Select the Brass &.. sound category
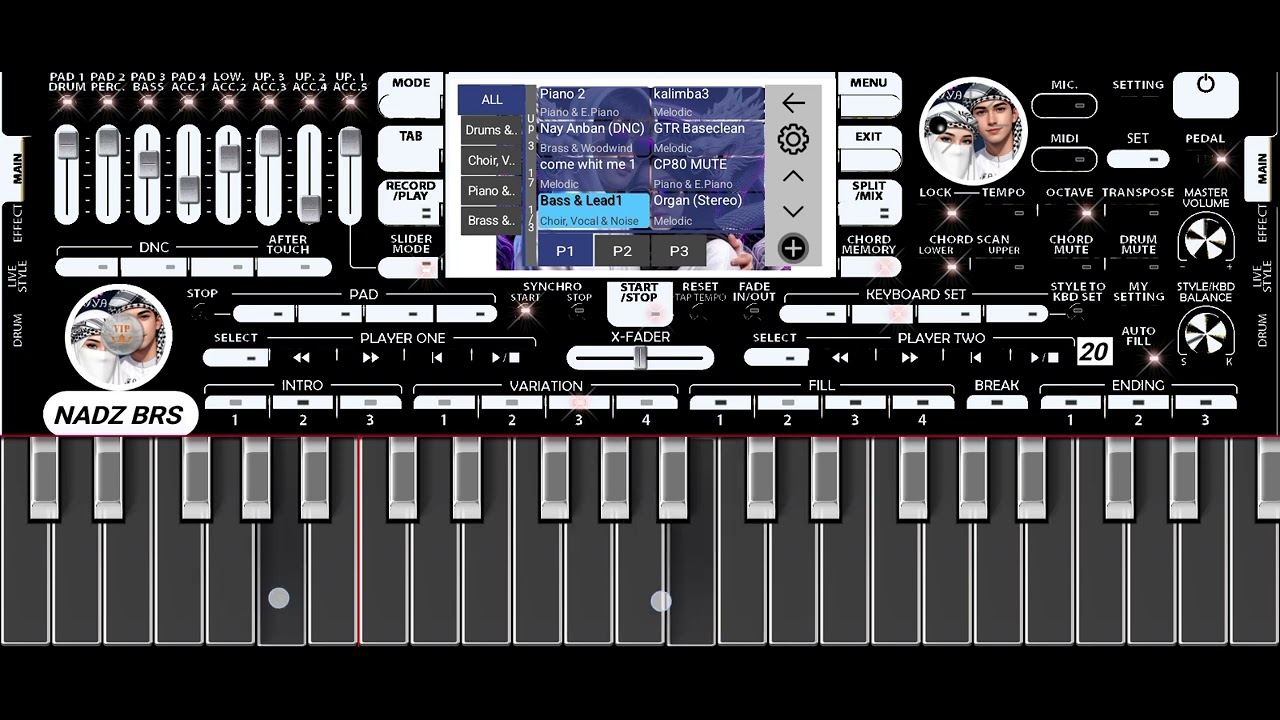This screenshot has width=1280, height=720. [491, 221]
